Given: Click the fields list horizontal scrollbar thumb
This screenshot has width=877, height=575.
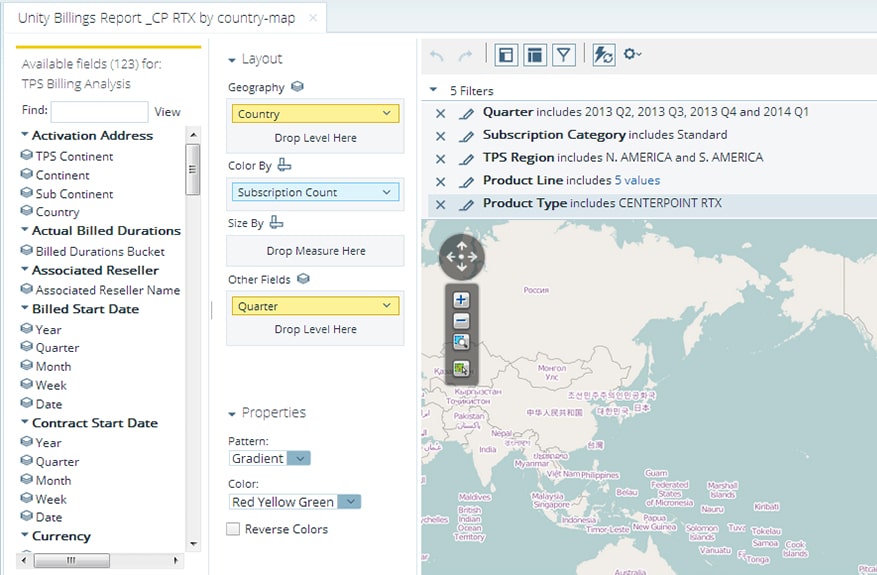Looking at the screenshot, I should coord(72,560).
